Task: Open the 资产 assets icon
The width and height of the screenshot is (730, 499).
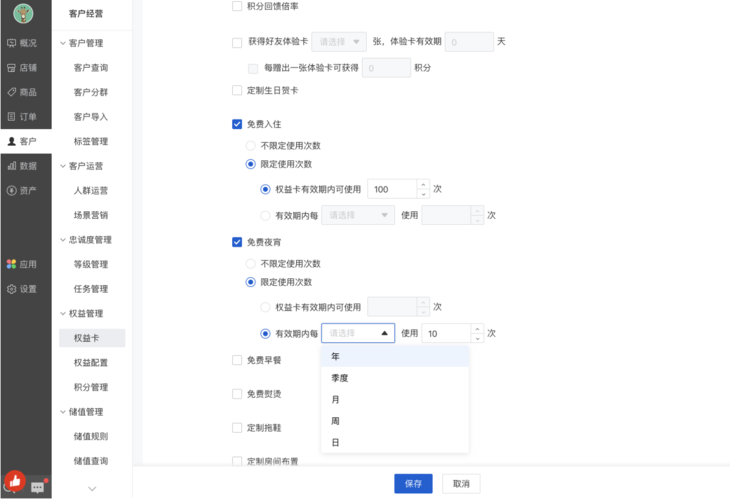Action: click(11, 190)
